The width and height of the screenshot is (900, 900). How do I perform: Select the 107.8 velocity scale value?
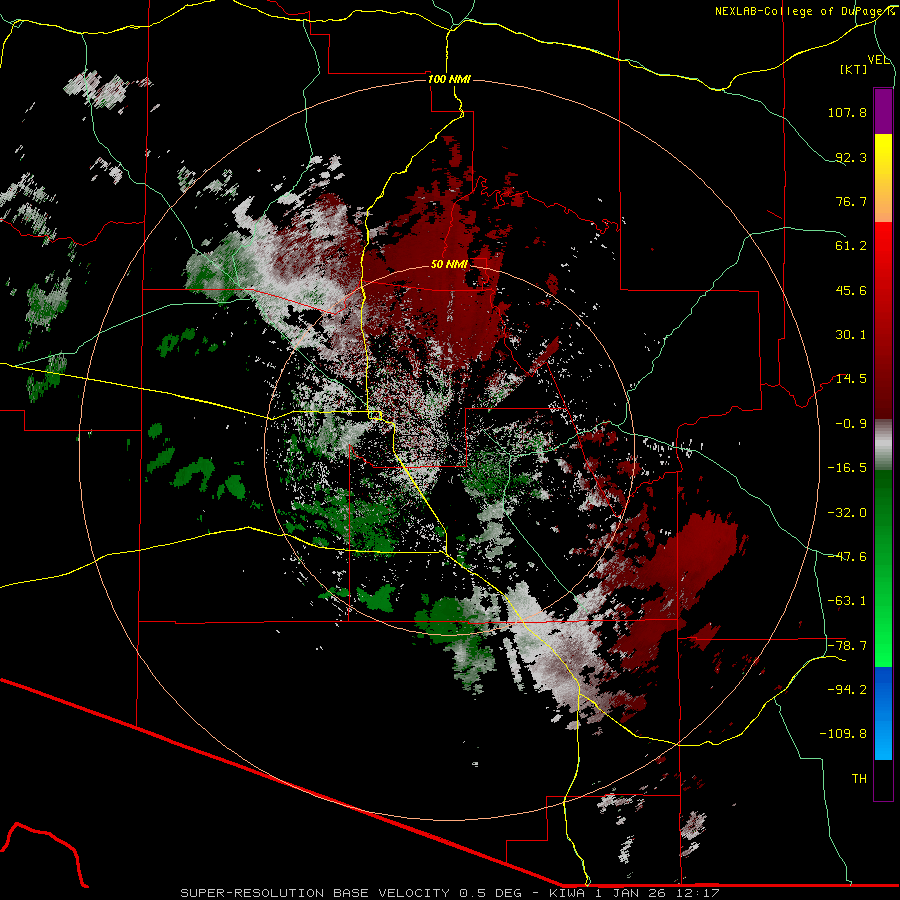coord(847,112)
